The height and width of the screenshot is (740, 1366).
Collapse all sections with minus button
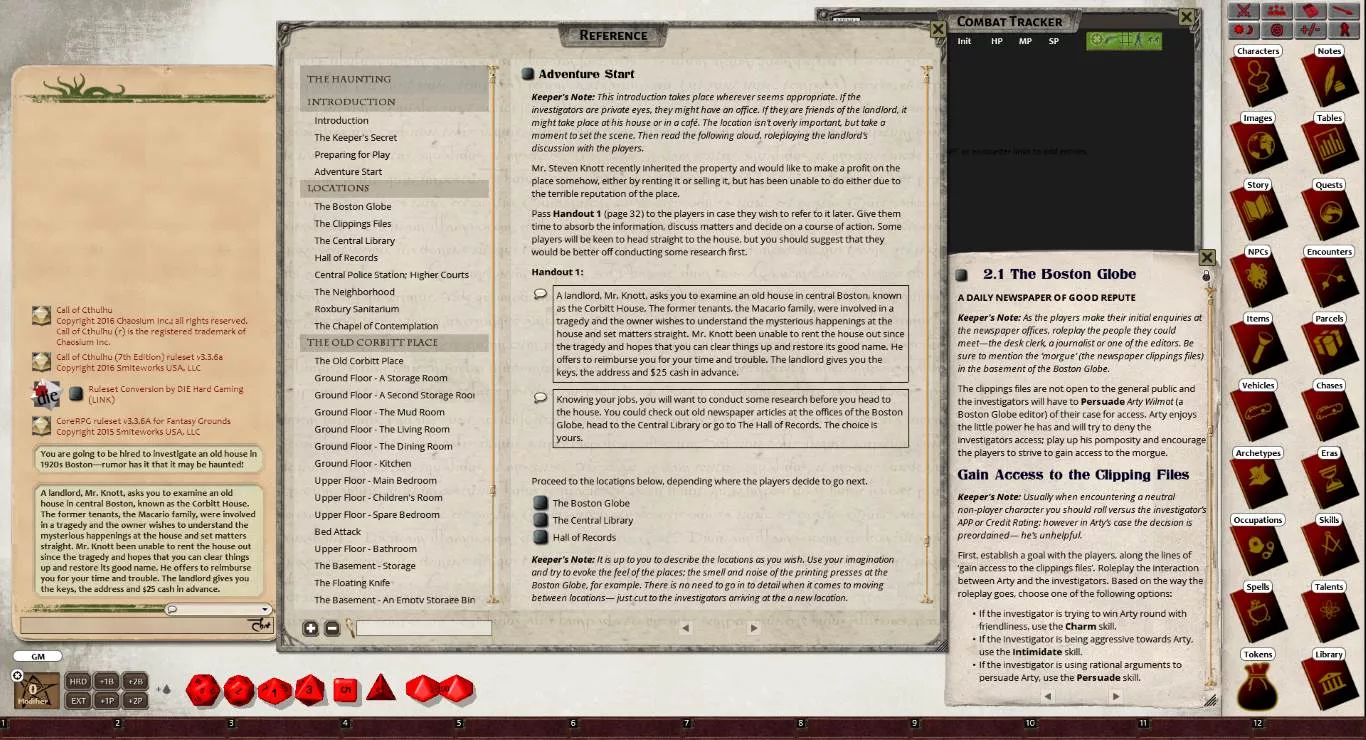(x=332, y=628)
